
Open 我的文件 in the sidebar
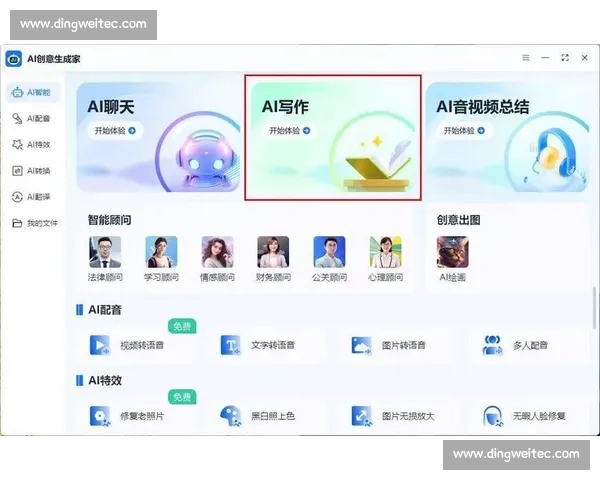tap(34, 223)
